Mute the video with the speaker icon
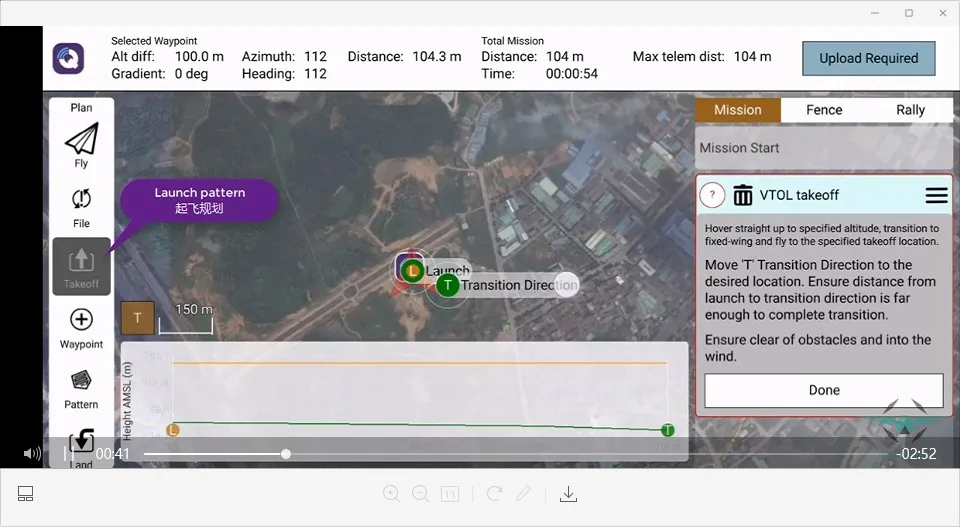This screenshot has width=960, height=527. [x=32, y=454]
